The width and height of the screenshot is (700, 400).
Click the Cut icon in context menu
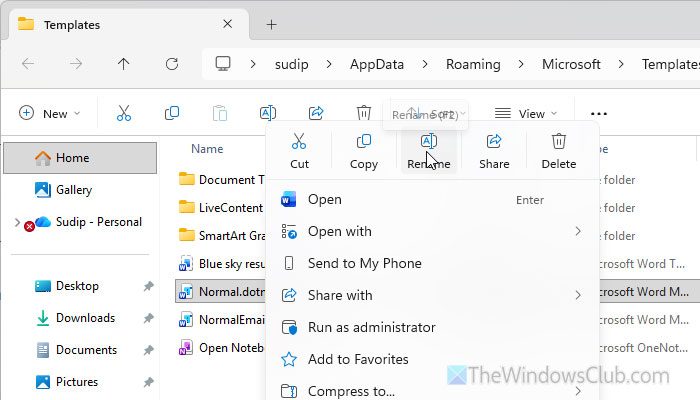tap(299, 142)
